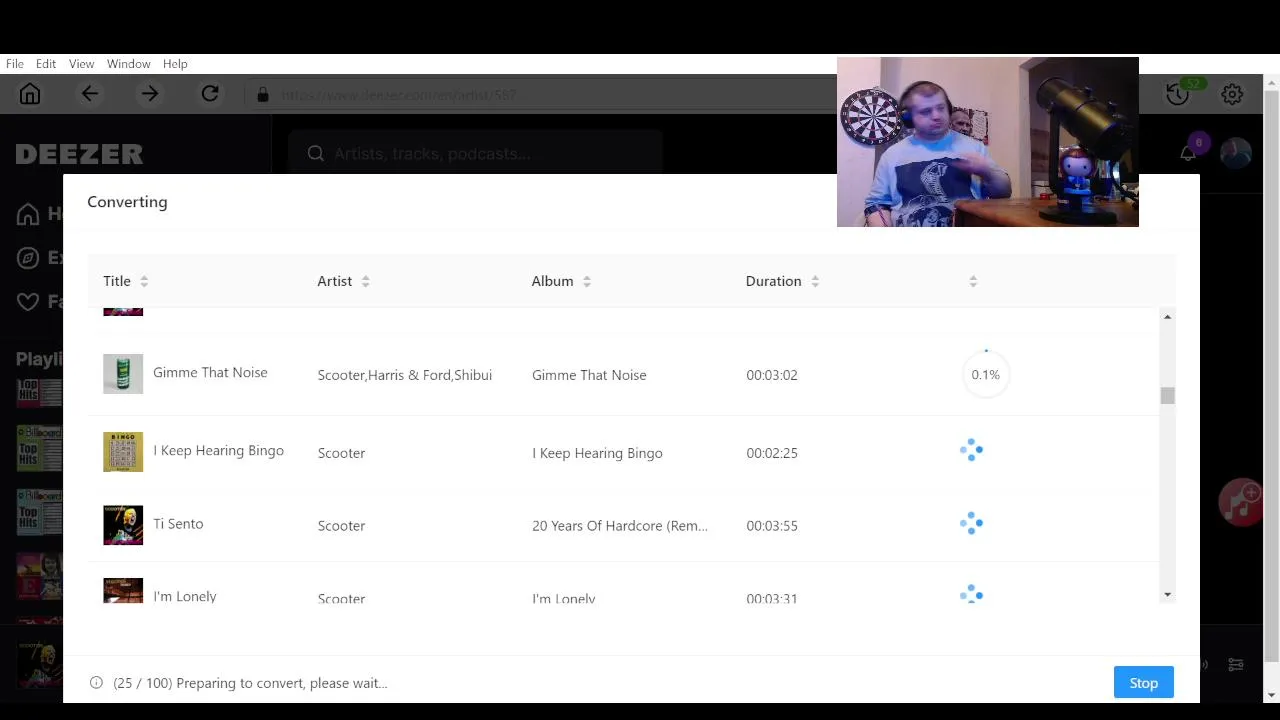Screen dimensions: 1280x720
Task: Click the home icon in the toolbar
Action: [x=30, y=94]
